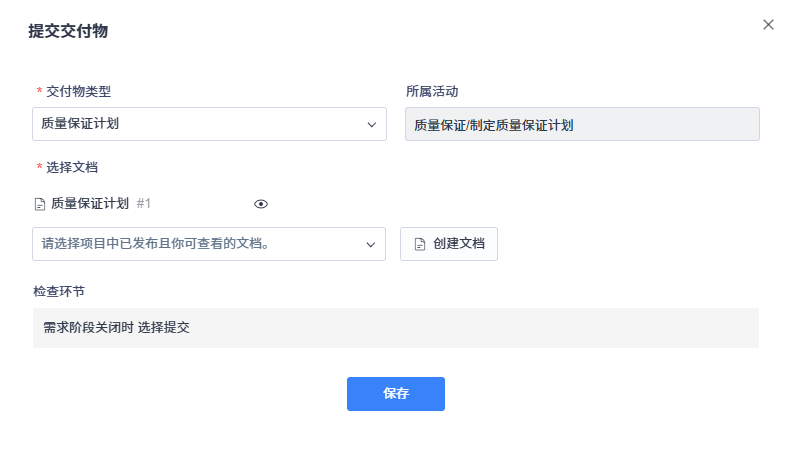The width and height of the screenshot is (792, 455).
Task: Expand the 交付物类型 dropdown arrow
Action: tap(371, 125)
